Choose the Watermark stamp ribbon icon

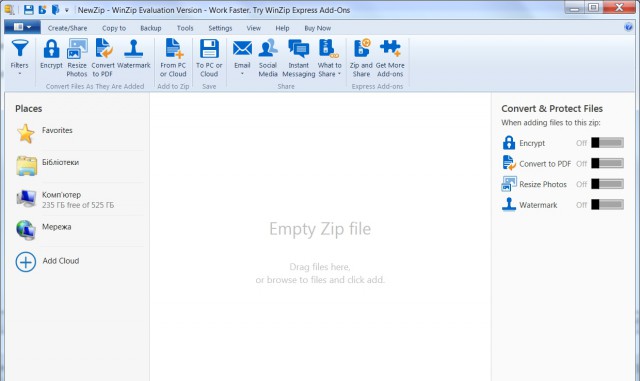(x=133, y=48)
